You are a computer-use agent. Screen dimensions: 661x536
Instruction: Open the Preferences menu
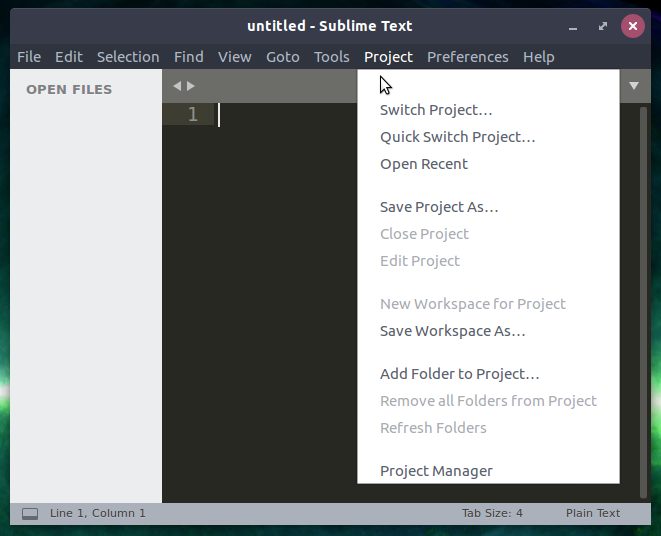467,57
